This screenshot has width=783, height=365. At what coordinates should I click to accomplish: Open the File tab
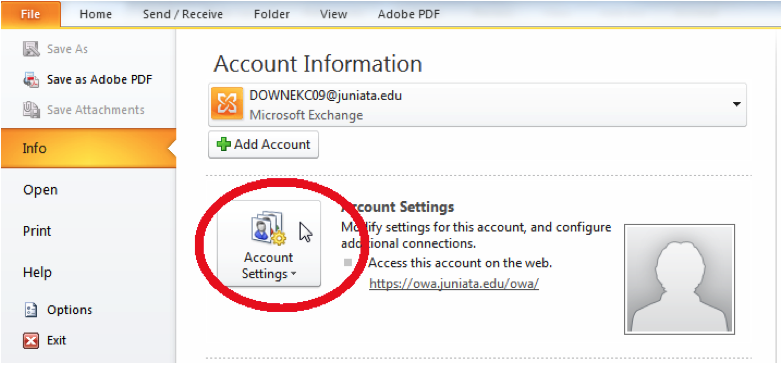(x=31, y=14)
